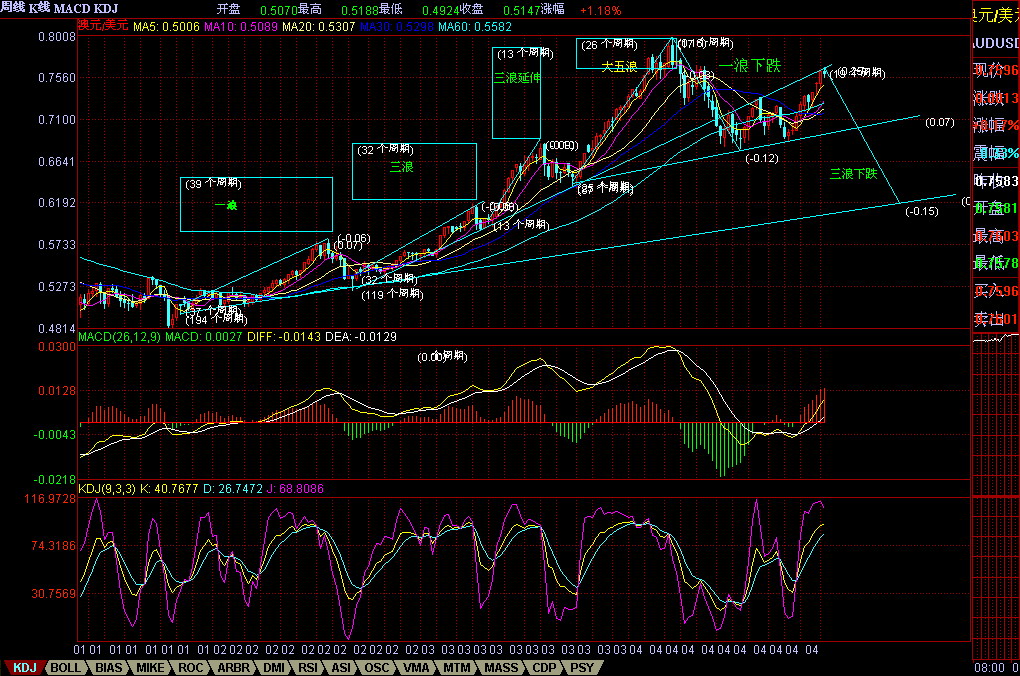Screen dimensions: 1020x676
Task: Click the D: 26.7472 value
Action: [x=232, y=489]
